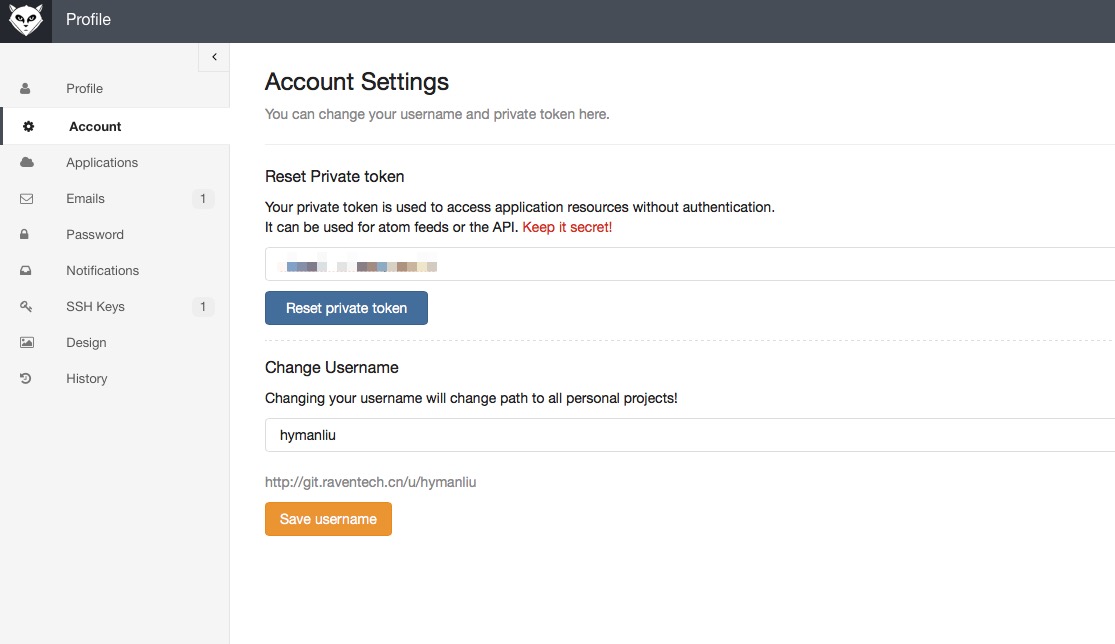
Task: Click the private token field
Action: click(x=688, y=265)
